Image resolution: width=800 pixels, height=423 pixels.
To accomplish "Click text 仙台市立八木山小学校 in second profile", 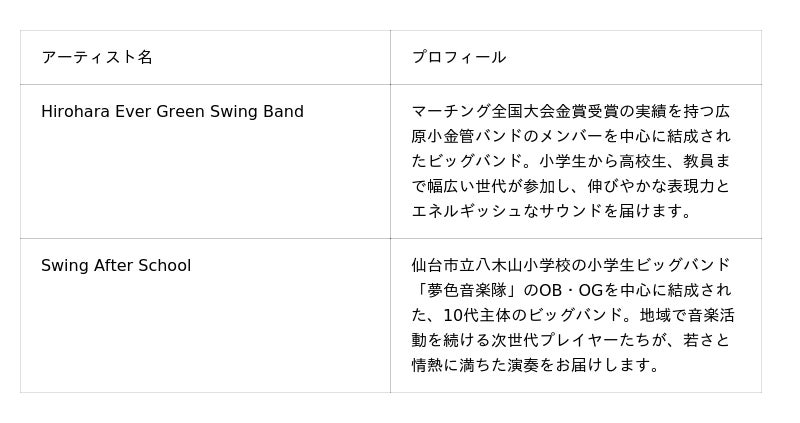I will point(491,265).
